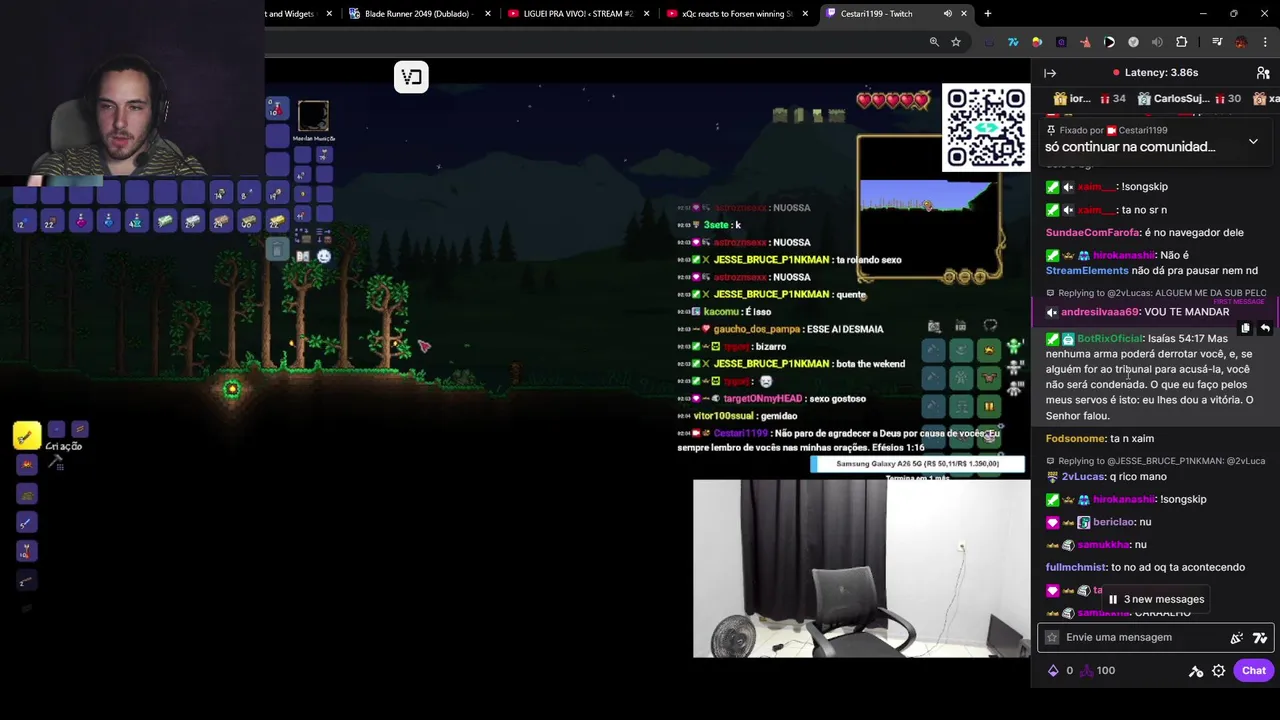This screenshot has height=720, width=1280.
Task: Open channel points balance showing 100
Action: tap(1097, 671)
